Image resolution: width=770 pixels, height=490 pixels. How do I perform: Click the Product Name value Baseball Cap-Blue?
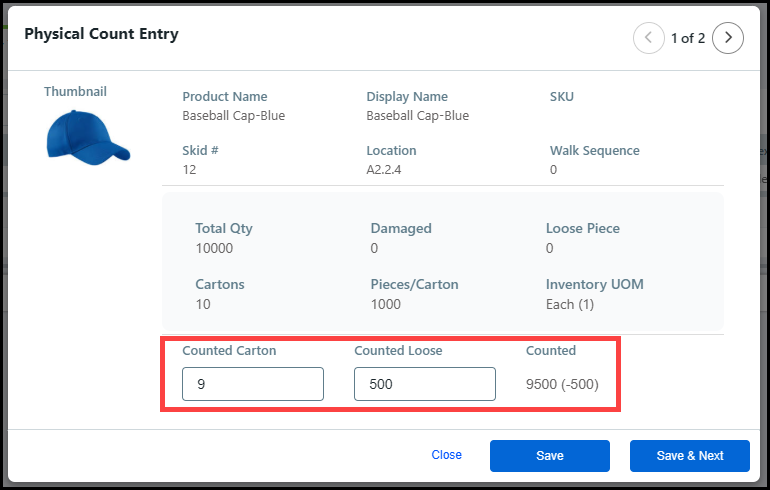coord(233,116)
